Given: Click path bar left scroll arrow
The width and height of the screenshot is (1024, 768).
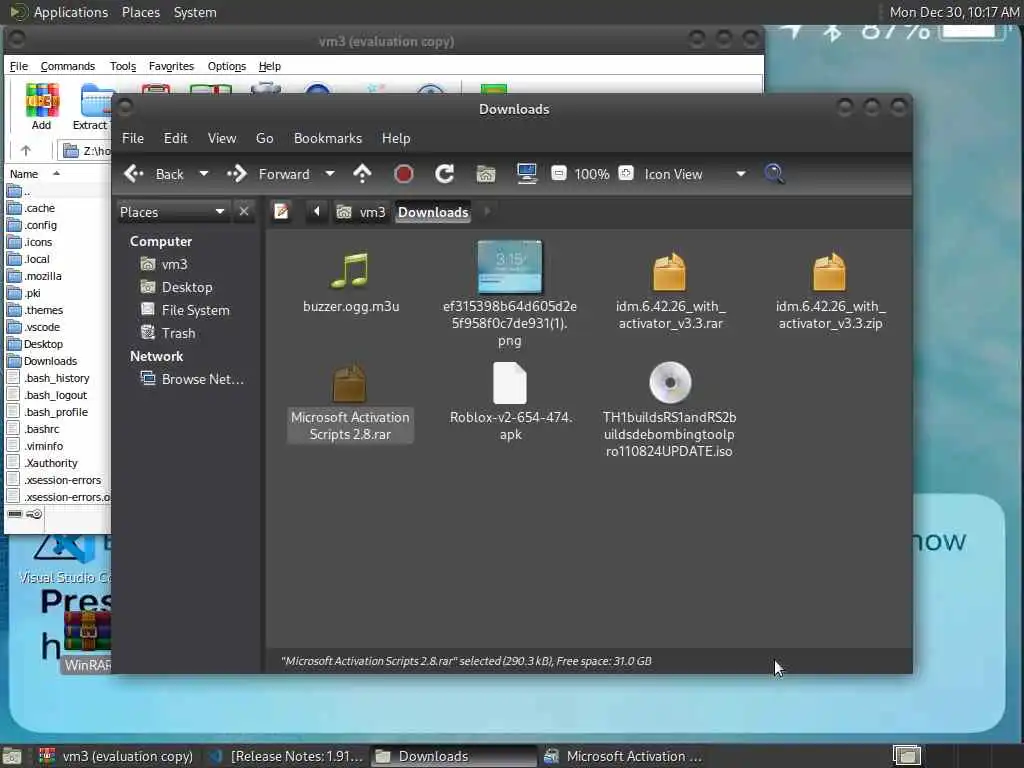Looking at the screenshot, I should click(317, 211).
